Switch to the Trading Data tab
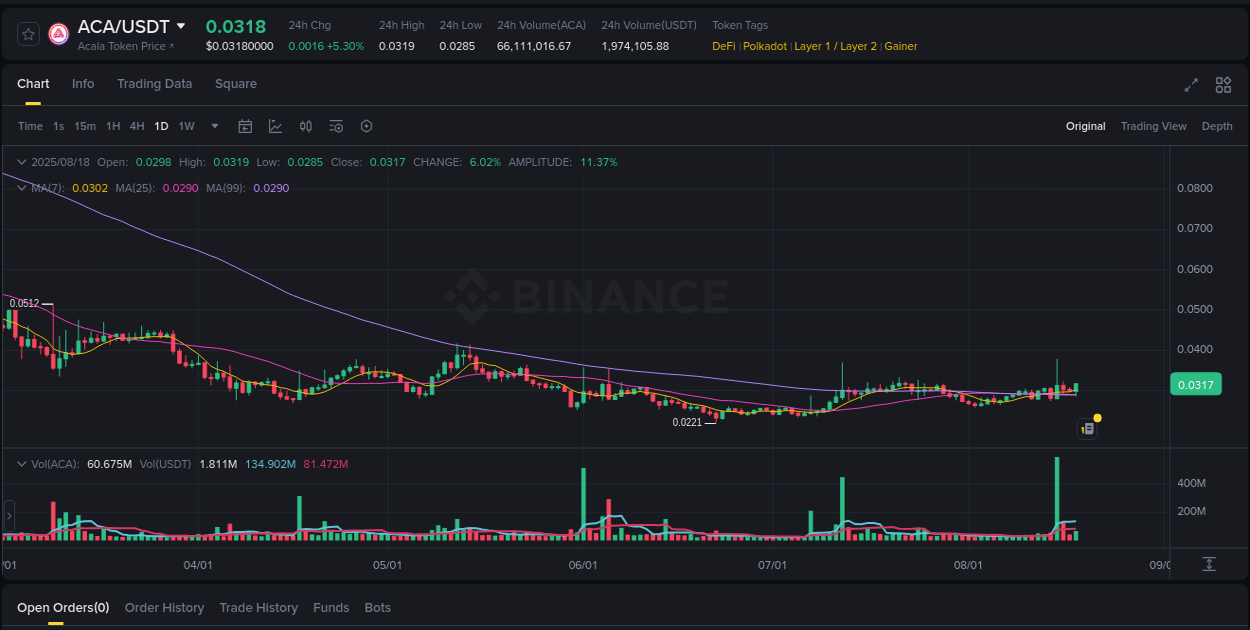Screen dimensions: 1250x630 pos(154,84)
